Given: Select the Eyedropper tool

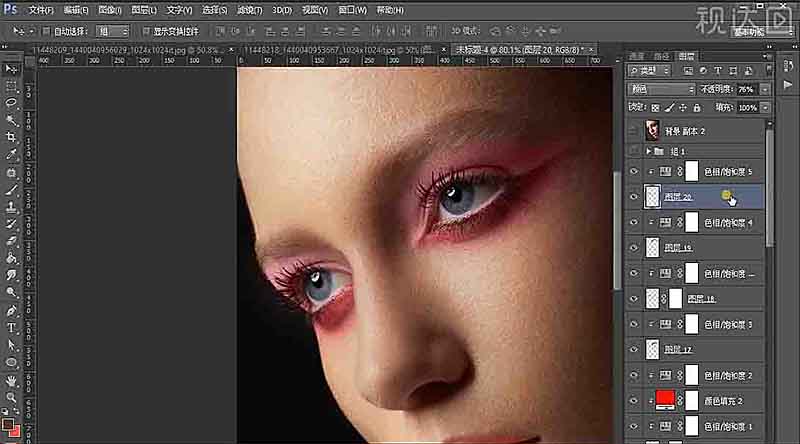Looking at the screenshot, I should click(x=11, y=155).
